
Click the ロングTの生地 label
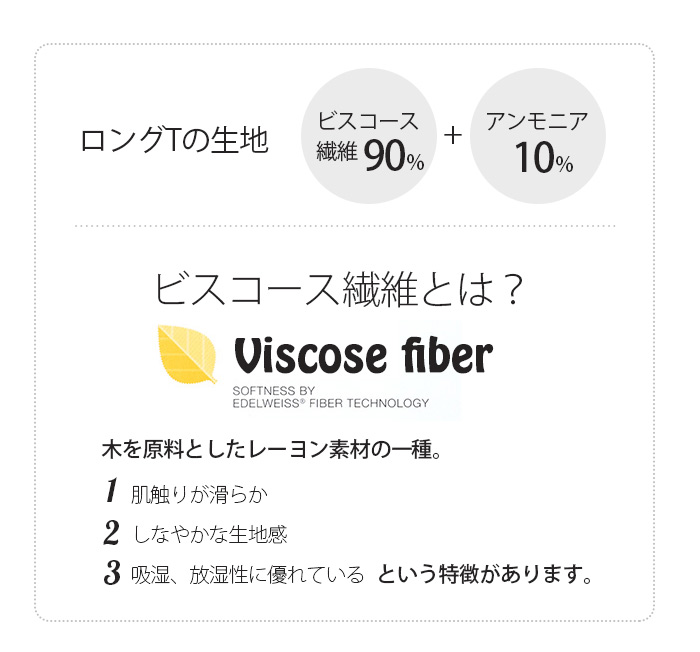[175, 140]
